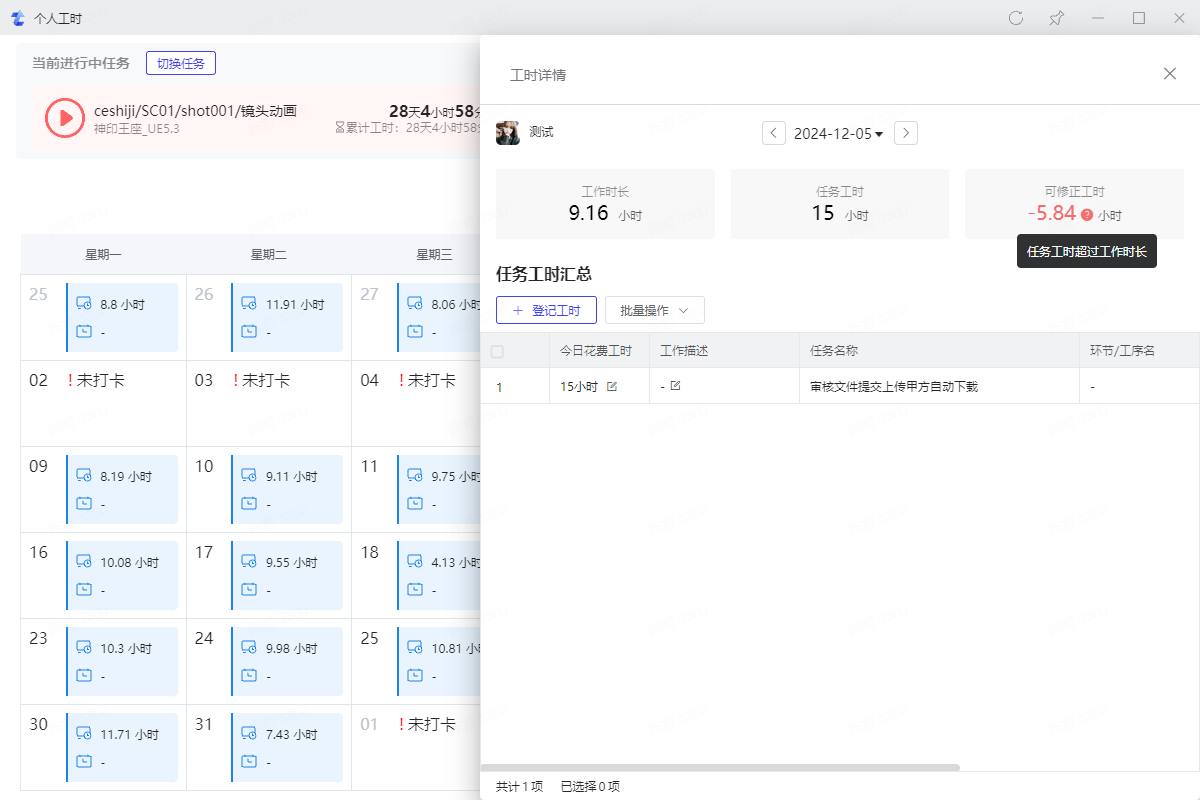The width and height of the screenshot is (1200, 800).
Task: Click the refresh icon in title bar
Action: (1016, 18)
